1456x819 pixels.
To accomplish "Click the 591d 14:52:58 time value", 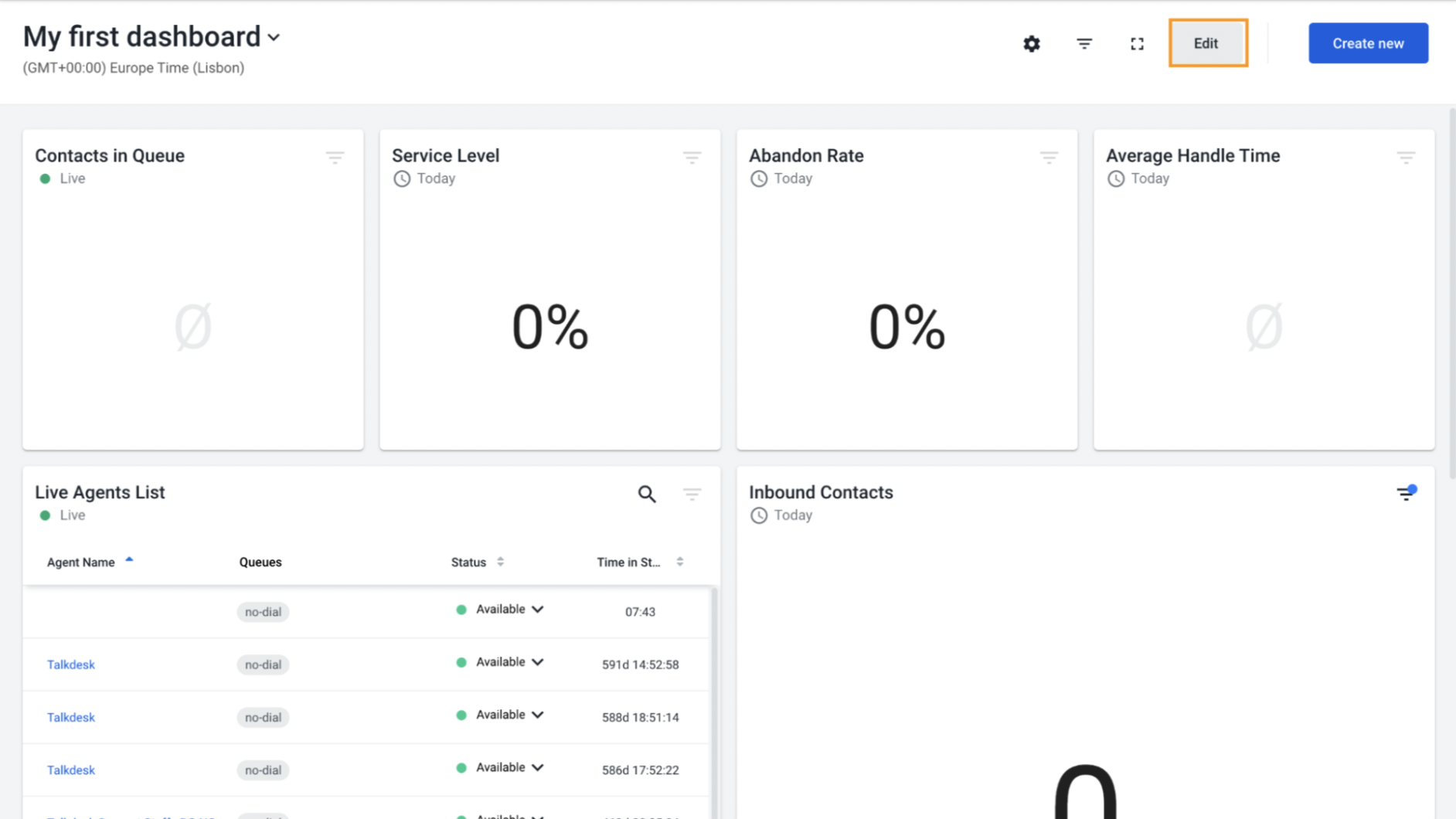I will 640,664.
